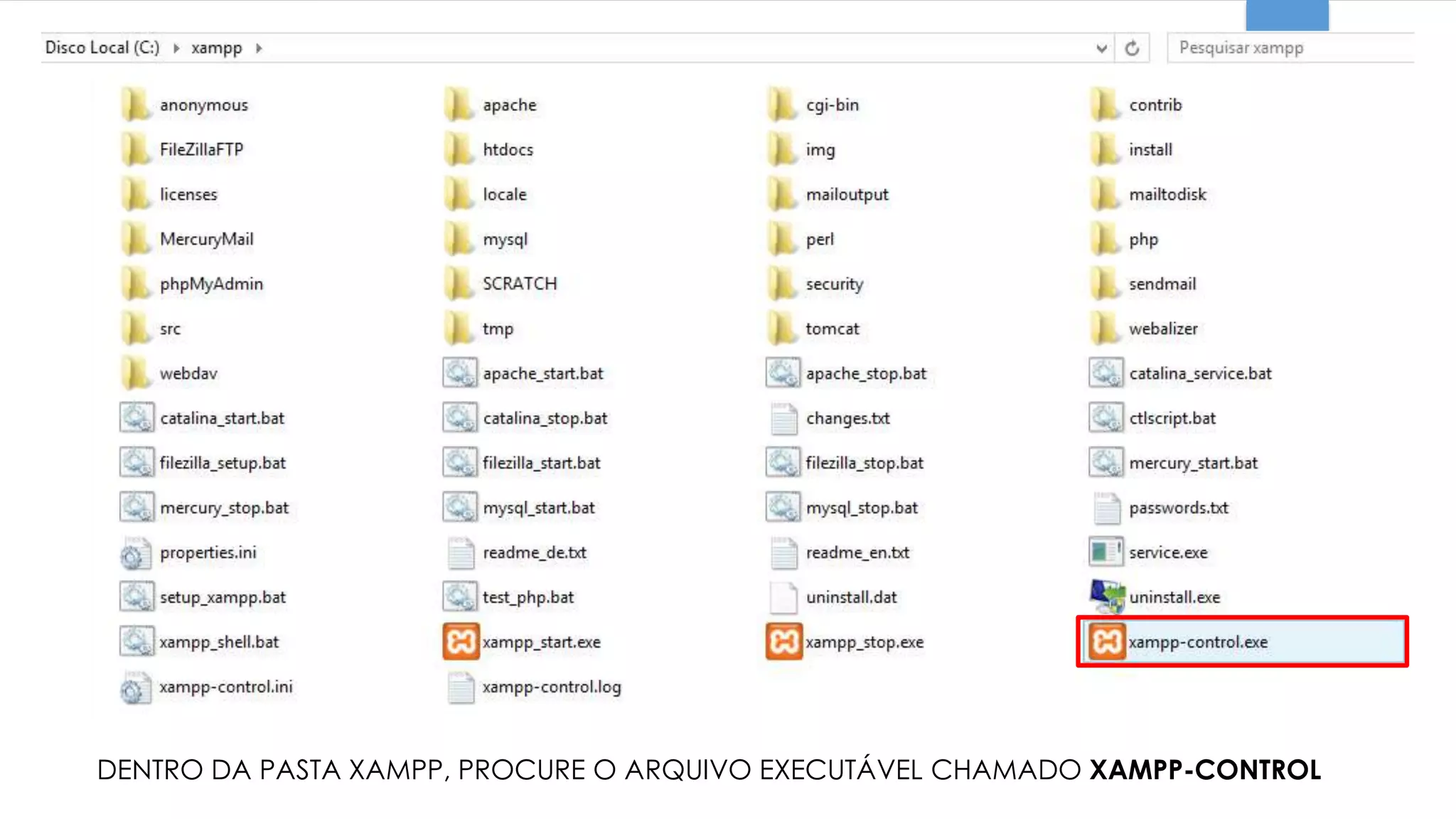Select the apache folder icon
This screenshot has height=819, width=1456.
459,105
